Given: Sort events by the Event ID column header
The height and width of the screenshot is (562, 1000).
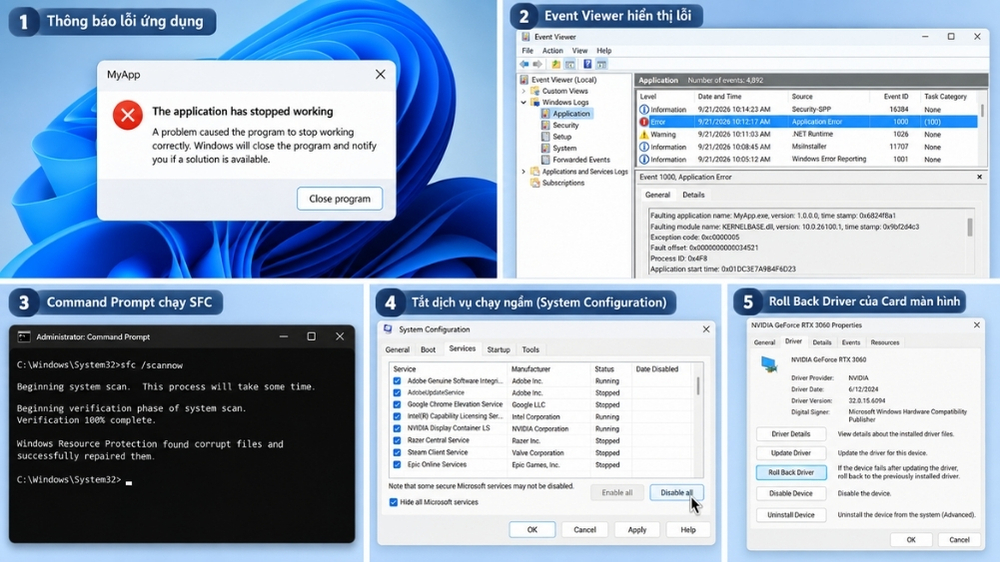Looking at the screenshot, I should [895, 97].
